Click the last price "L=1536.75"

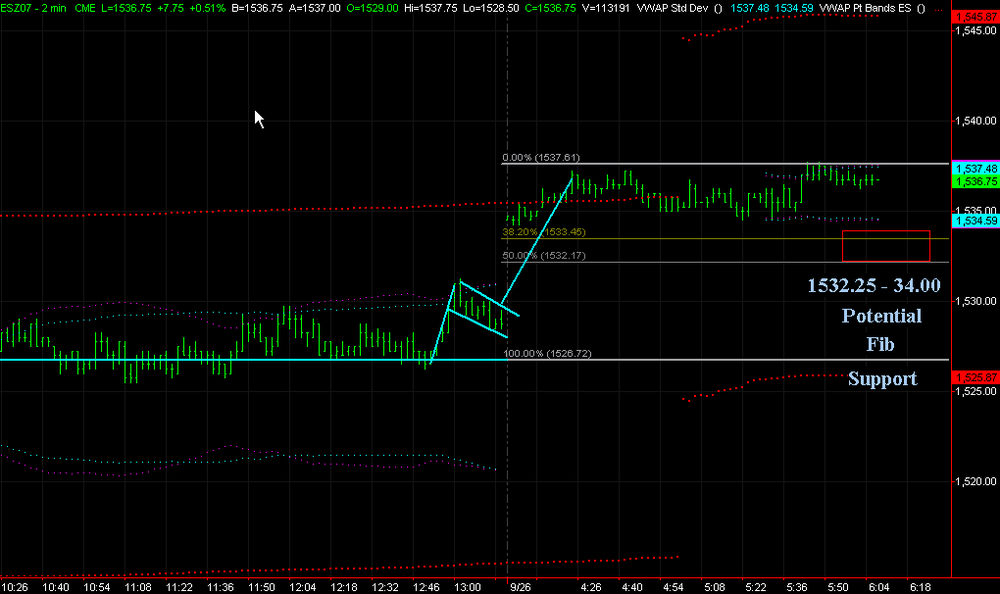click(126, 8)
